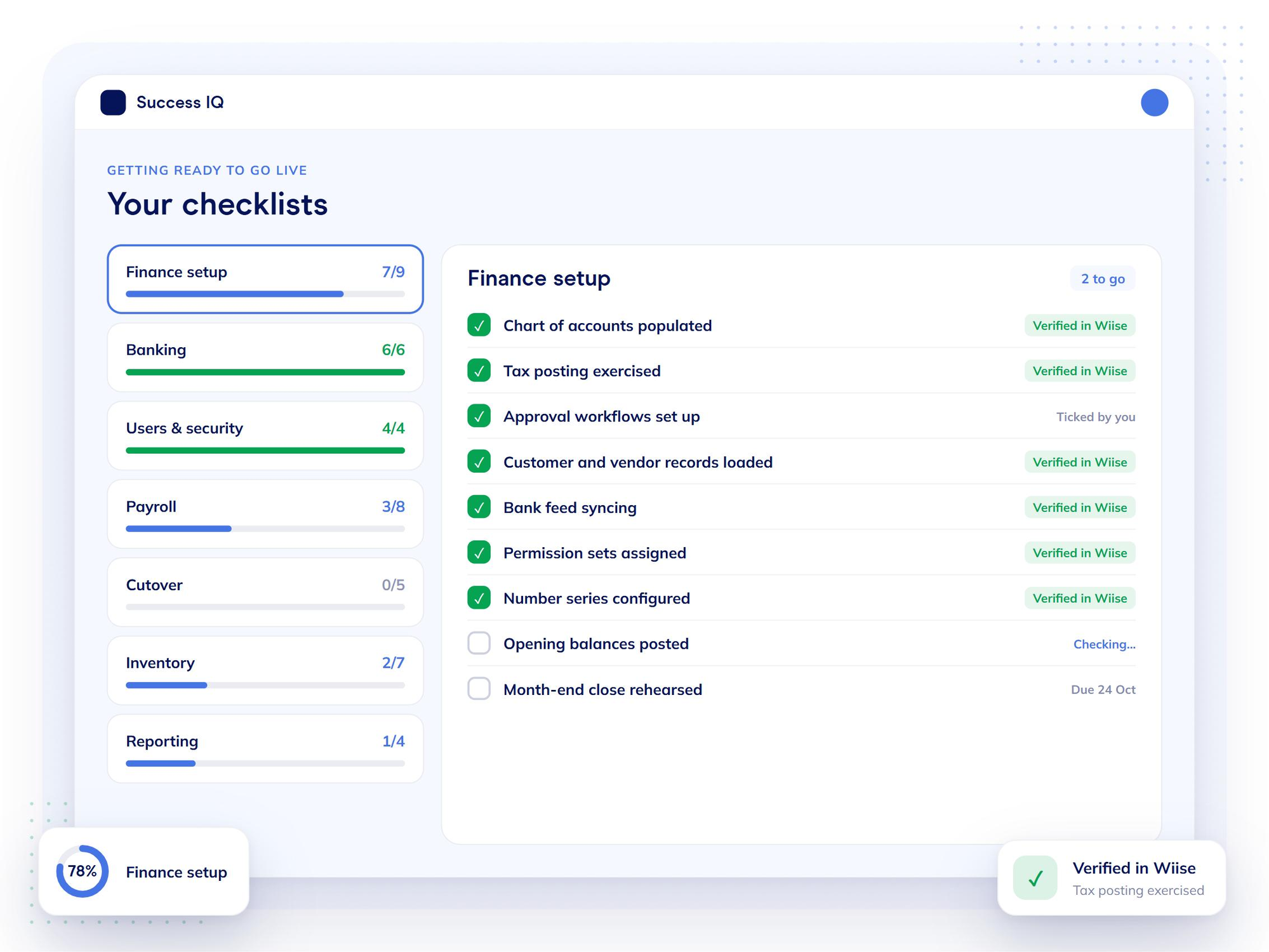The image size is (1269, 952).
Task: Click the Your checklists heading
Action: pos(217,204)
